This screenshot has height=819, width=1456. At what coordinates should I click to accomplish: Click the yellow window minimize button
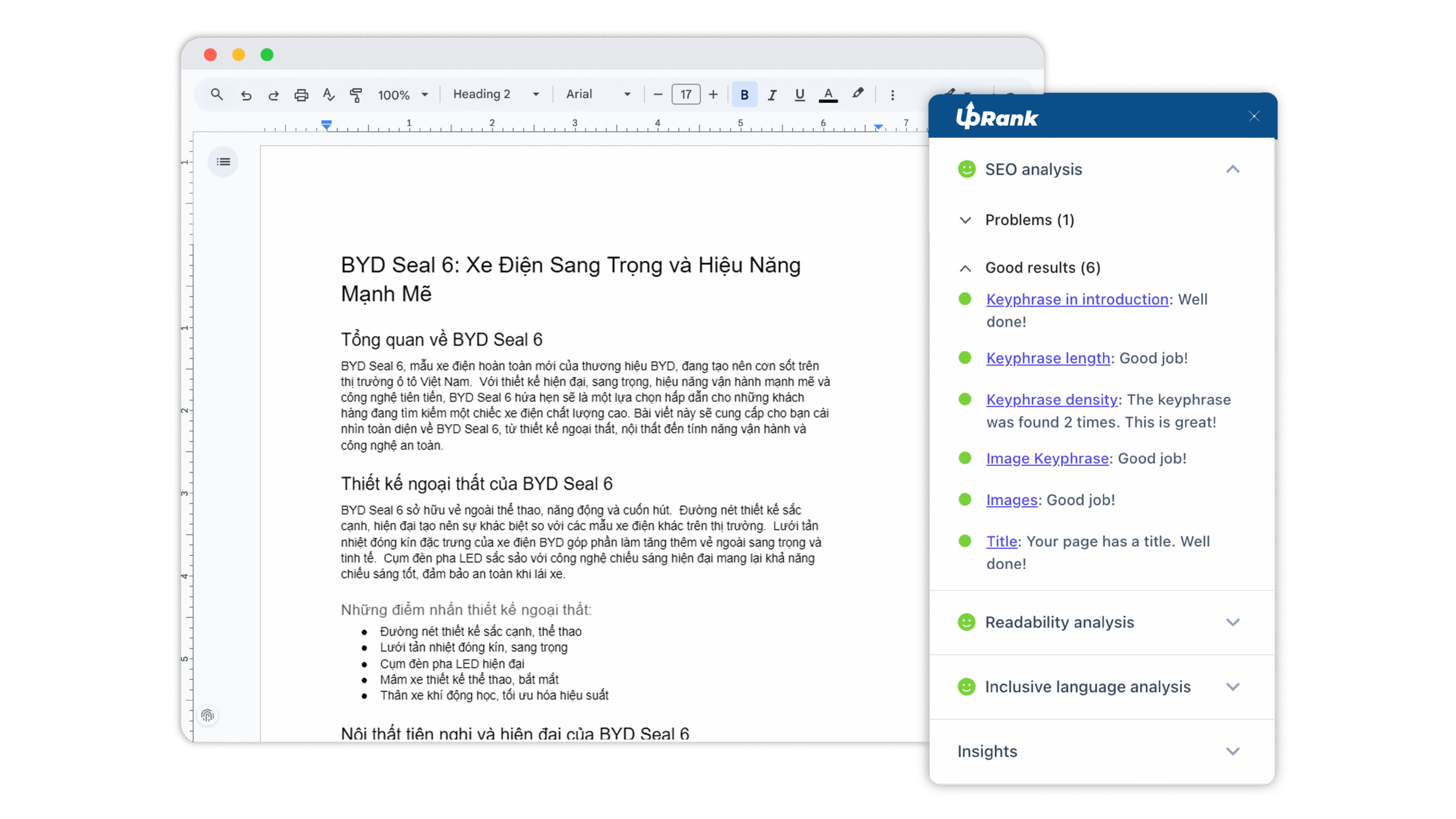tap(238, 55)
